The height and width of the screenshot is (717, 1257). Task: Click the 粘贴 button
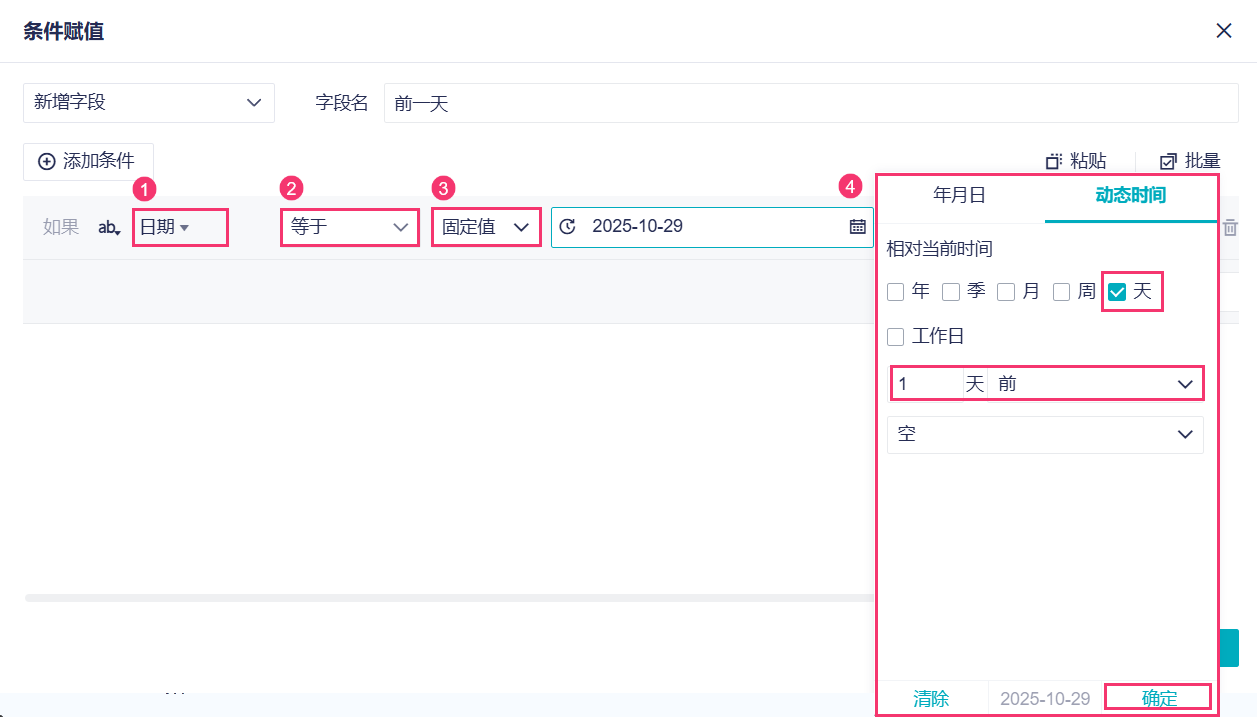pos(1076,161)
